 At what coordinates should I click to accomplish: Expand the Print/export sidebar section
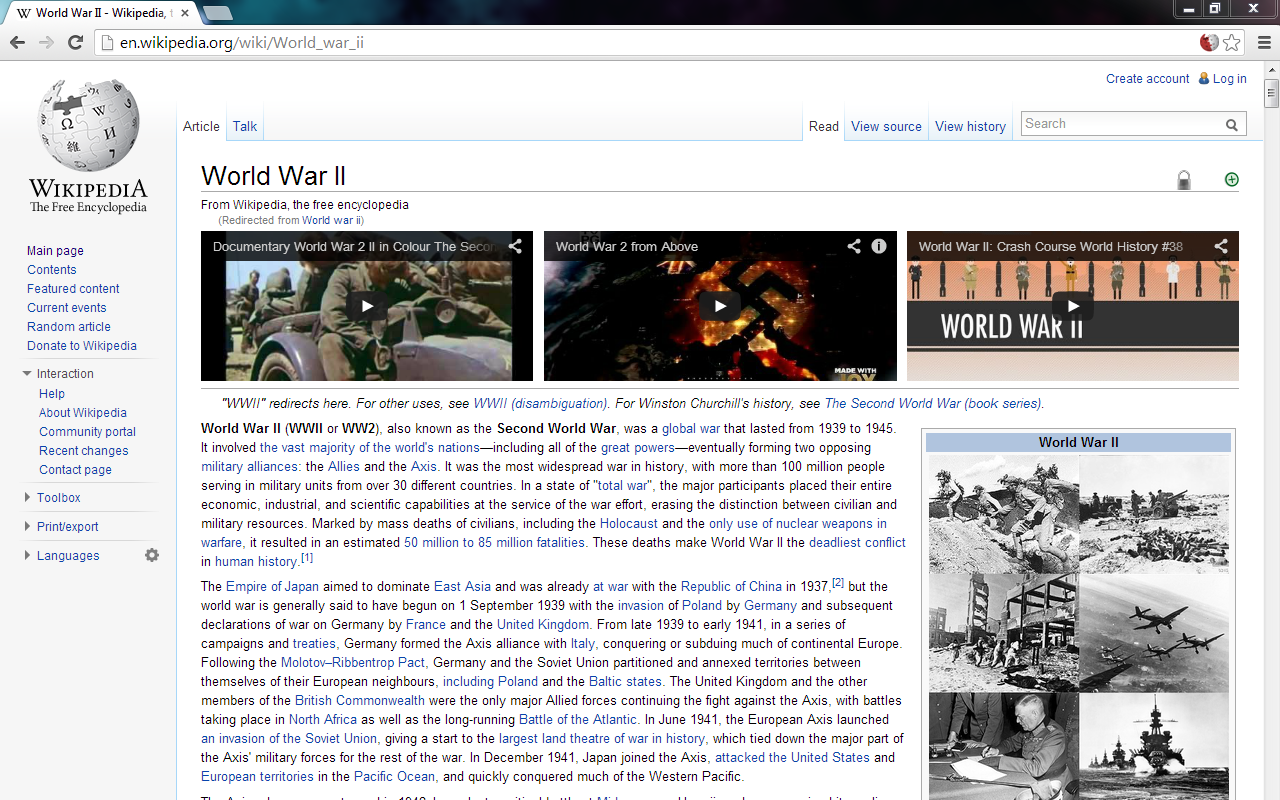coord(27,526)
